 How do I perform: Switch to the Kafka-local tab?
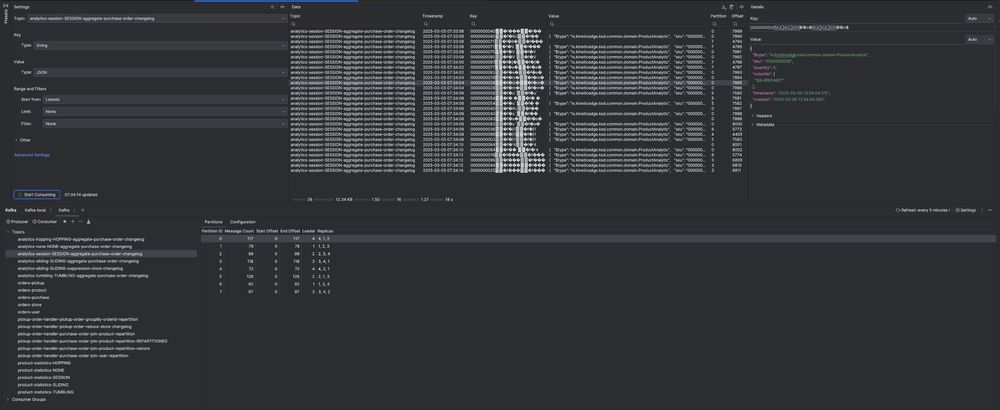tap(35, 210)
